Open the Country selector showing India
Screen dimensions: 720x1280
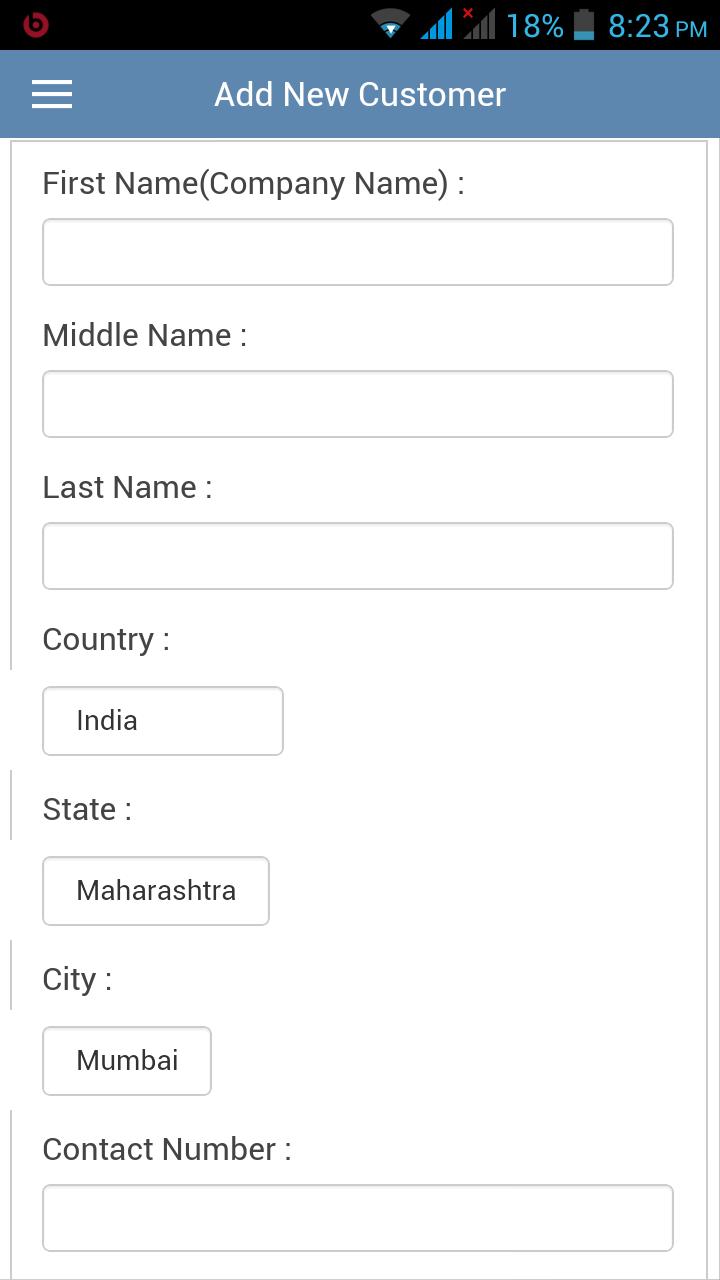tap(162, 720)
